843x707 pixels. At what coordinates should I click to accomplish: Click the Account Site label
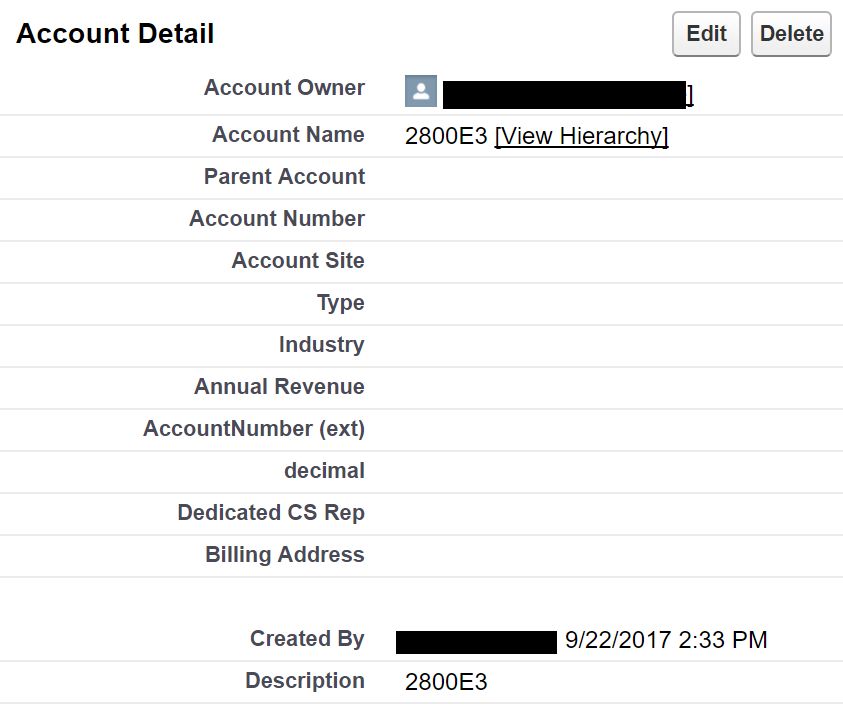pyautogui.click(x=298, y=260)
